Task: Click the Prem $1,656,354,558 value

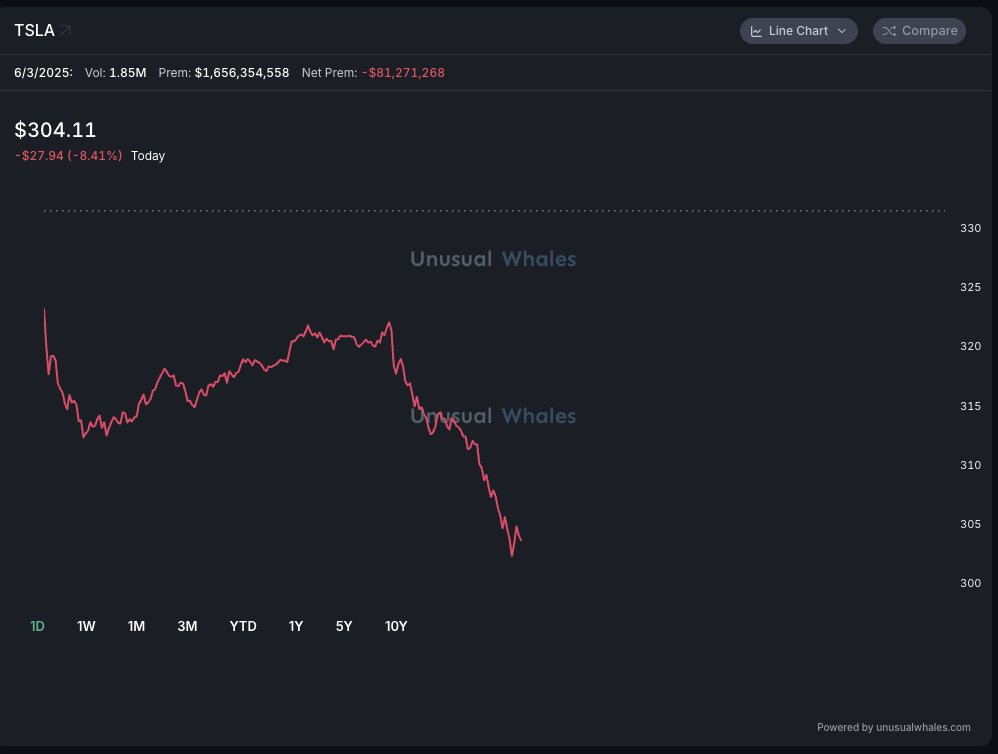Action: click(223, 73)
